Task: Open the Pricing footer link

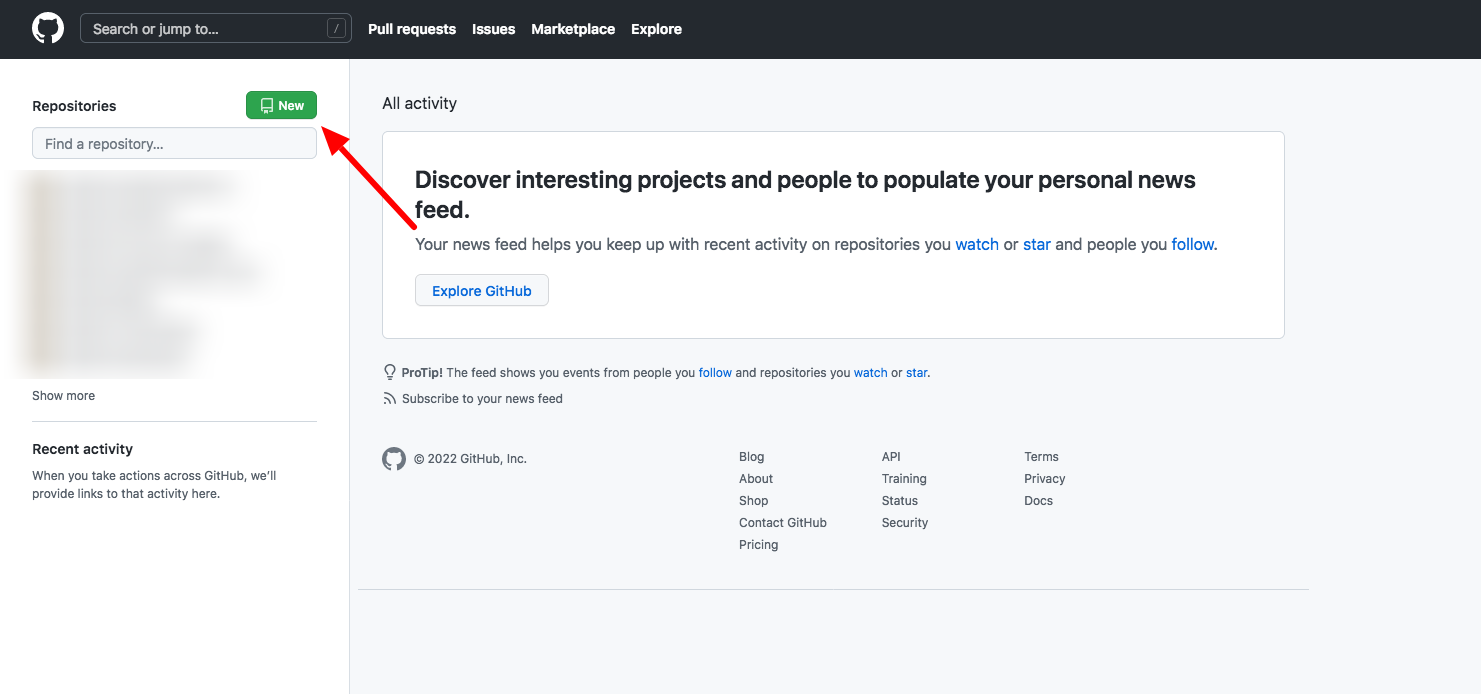Action: tap(758, 545)
